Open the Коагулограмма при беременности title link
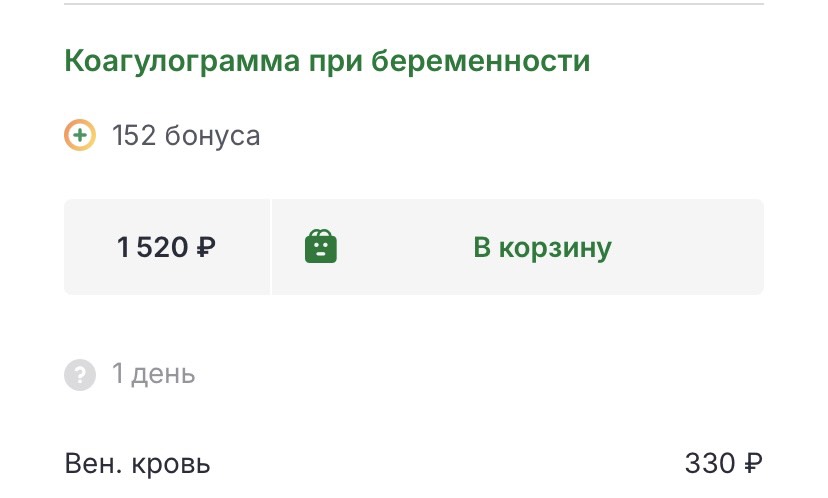The image size is (828, 498). click(327, 61)
